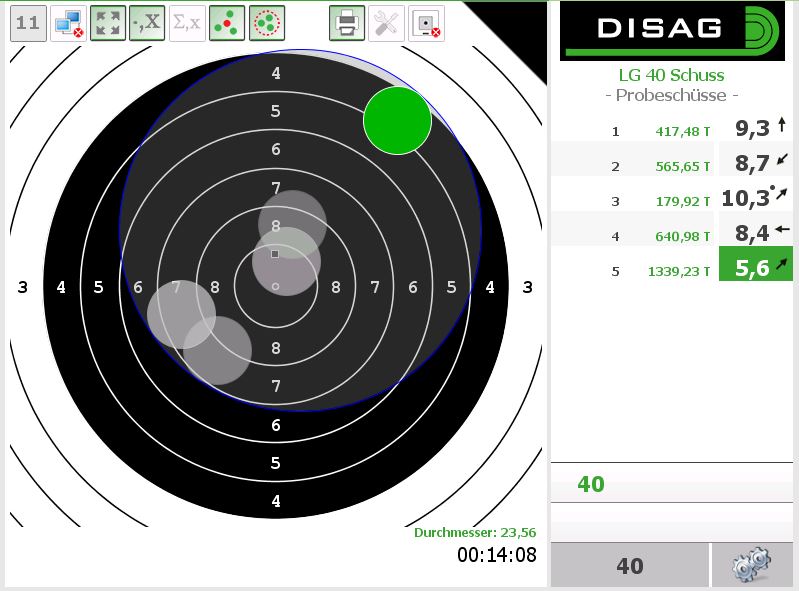The width and height of the screenshot is (799, 591).
Task: Open settings with the gears icon
Action: pyautogui.click(x=752, y=566)
